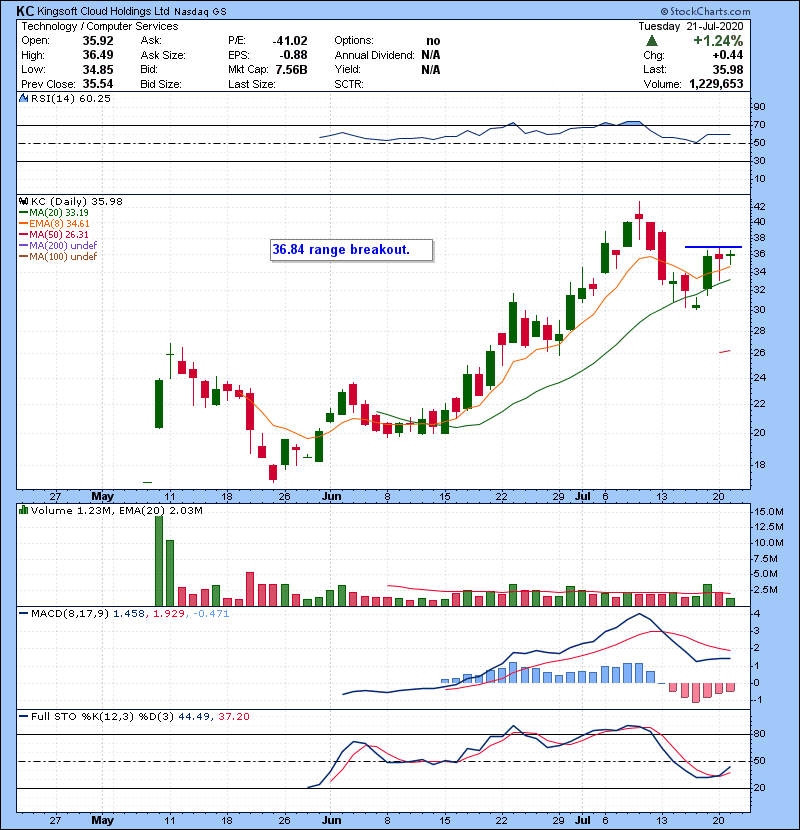The width and height of the screenshot is (800, 830).
Task: Click the highest candlestick near 42
Action: (640, 218)
